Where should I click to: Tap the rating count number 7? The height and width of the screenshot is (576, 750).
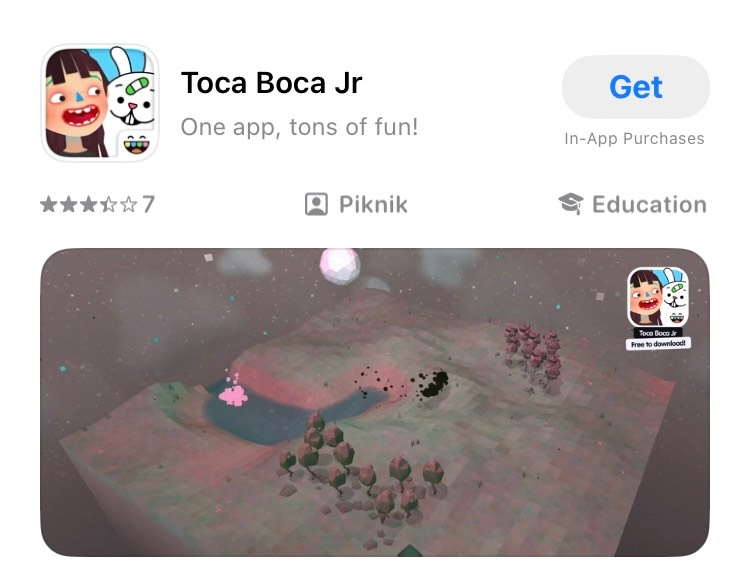pyautogui.click(x=148, y=204)
